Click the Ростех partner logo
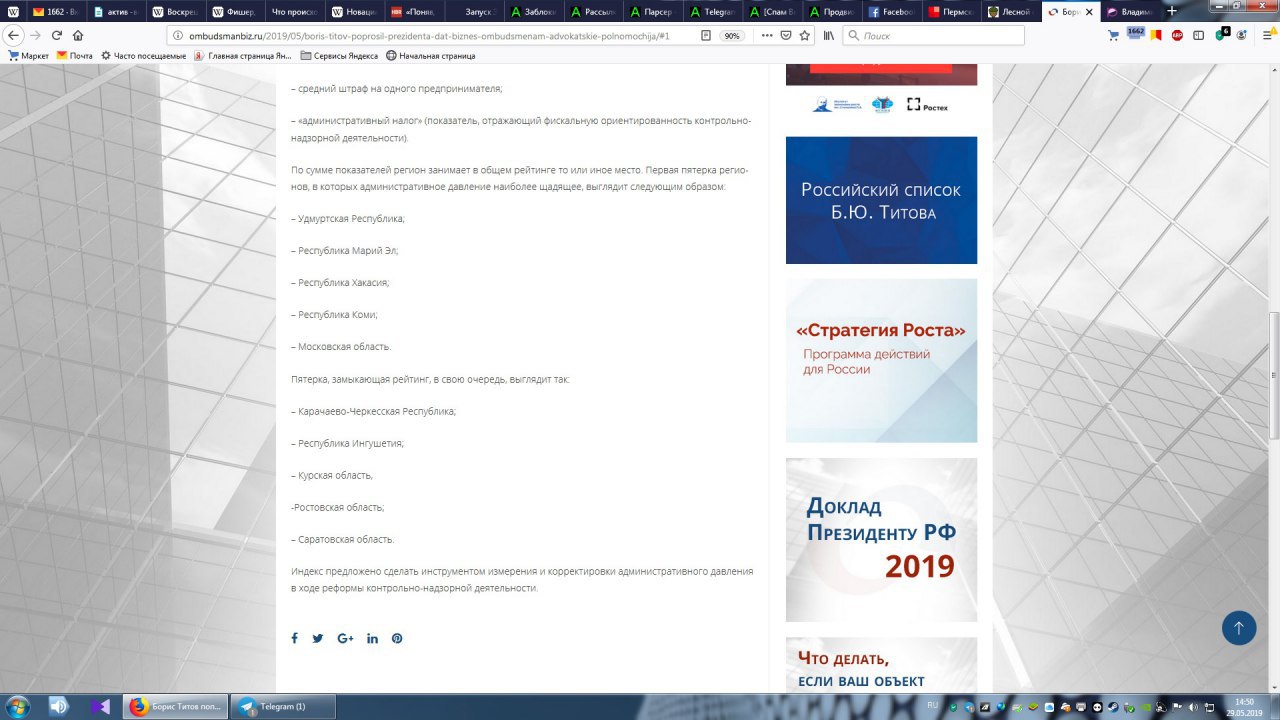 [927, 104]
